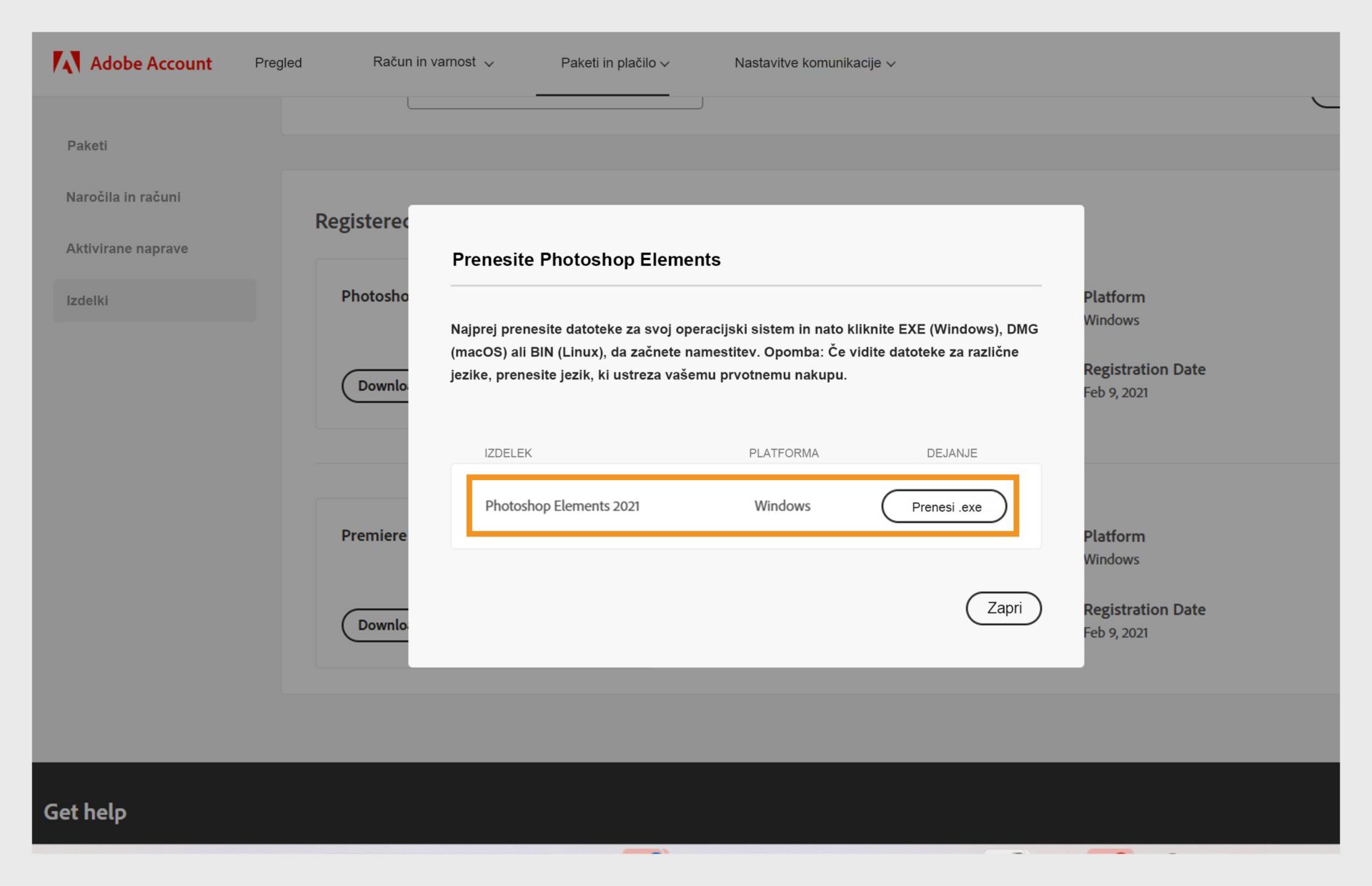Click the Get help footer link
The width and height of the screenshot is (1372, 886).
(x=84, y=812)
